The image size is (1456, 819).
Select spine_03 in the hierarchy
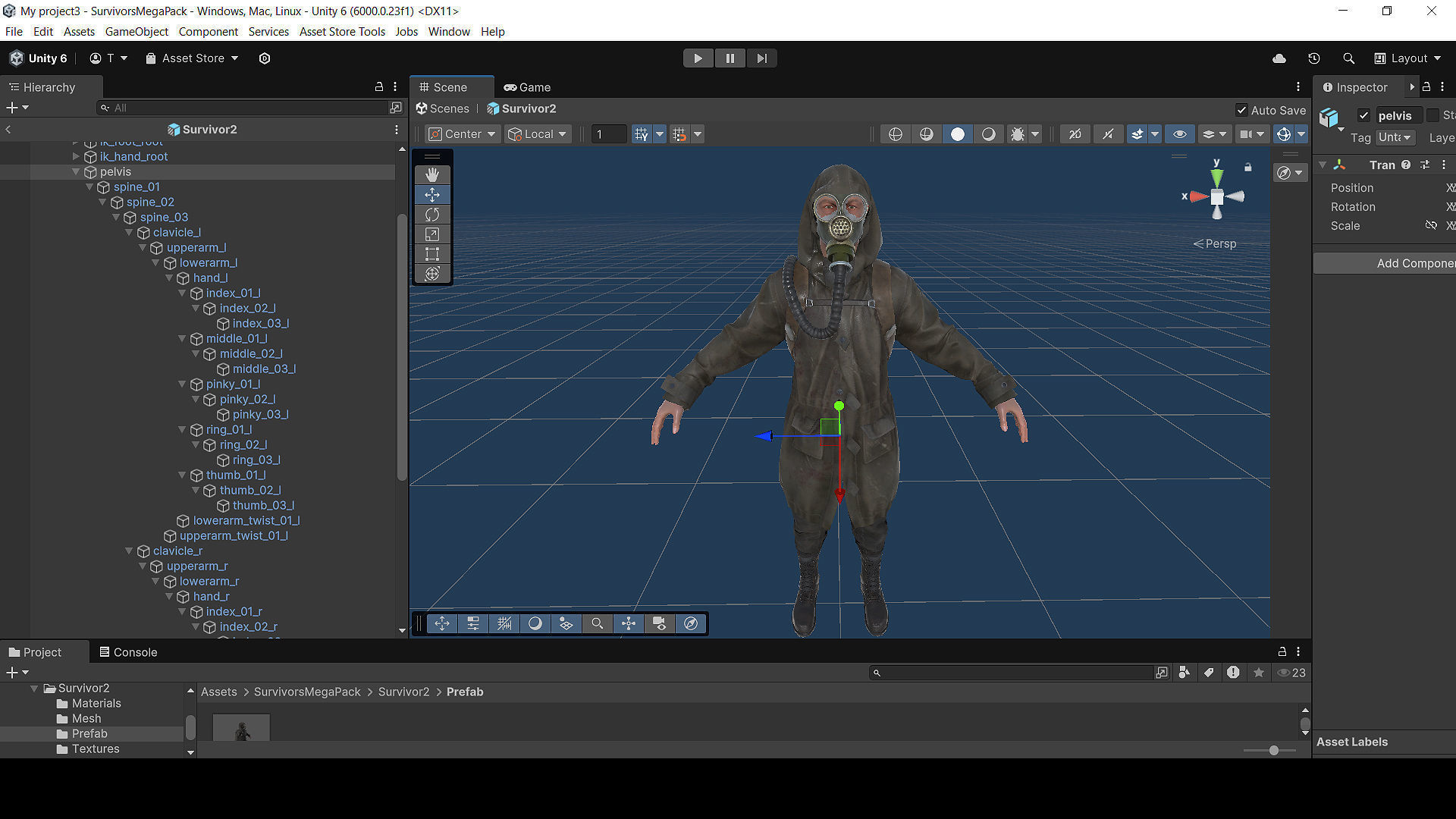click(164, 217)
